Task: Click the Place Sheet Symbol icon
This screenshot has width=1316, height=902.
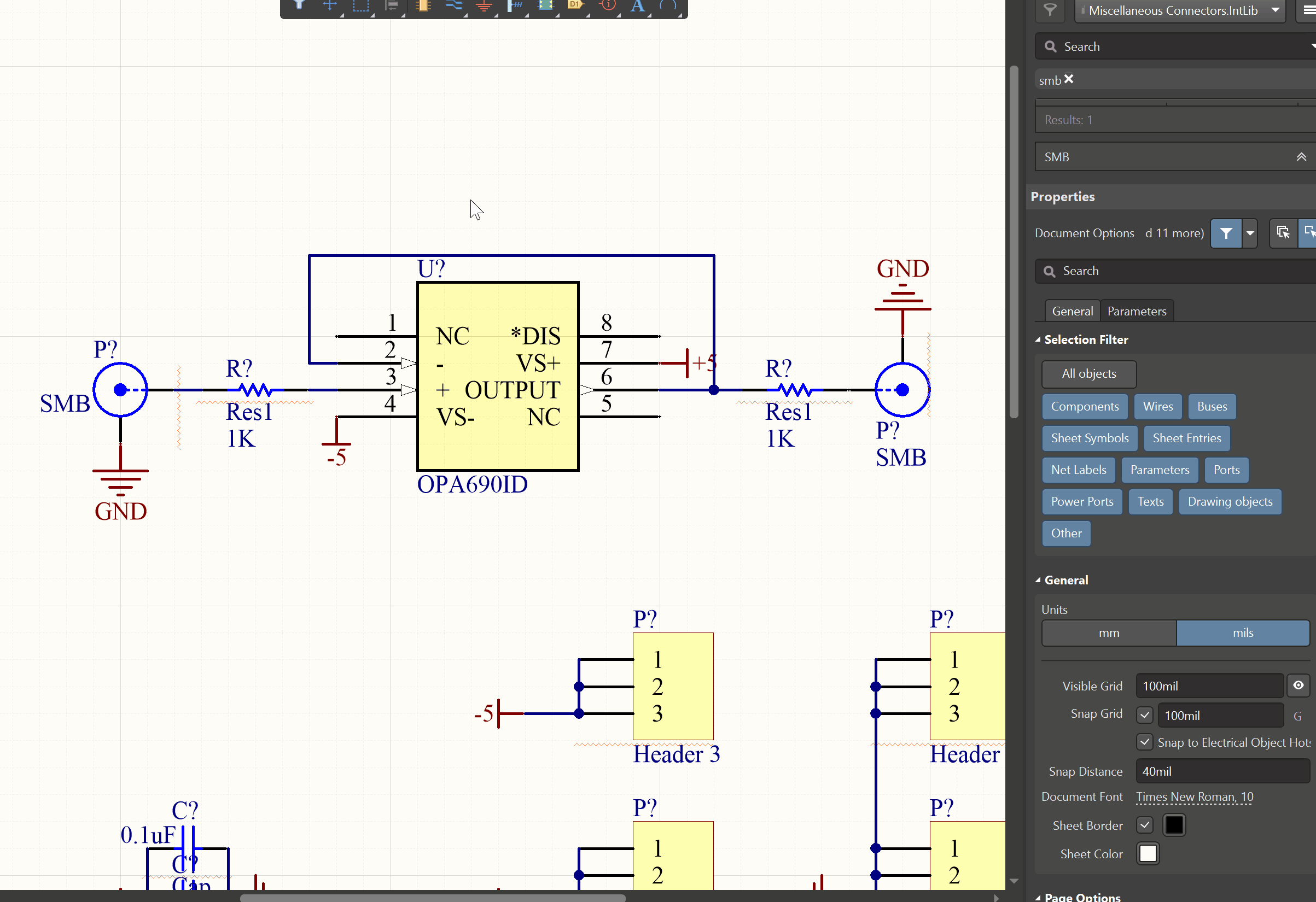Action: [545, 5]
